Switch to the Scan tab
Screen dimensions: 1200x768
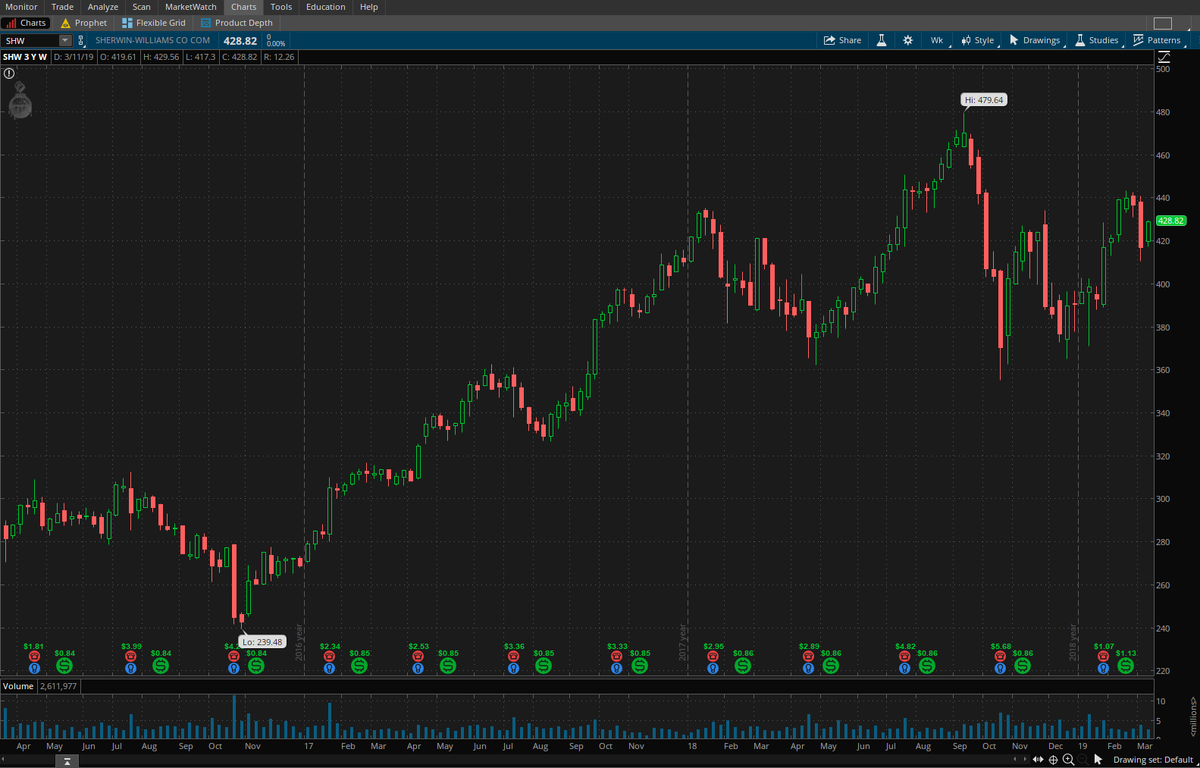[x=141, y=7]
